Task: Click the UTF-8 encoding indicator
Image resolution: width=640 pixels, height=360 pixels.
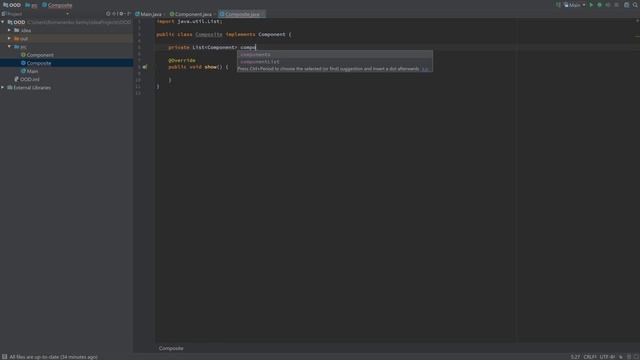Action: (607, 357)
